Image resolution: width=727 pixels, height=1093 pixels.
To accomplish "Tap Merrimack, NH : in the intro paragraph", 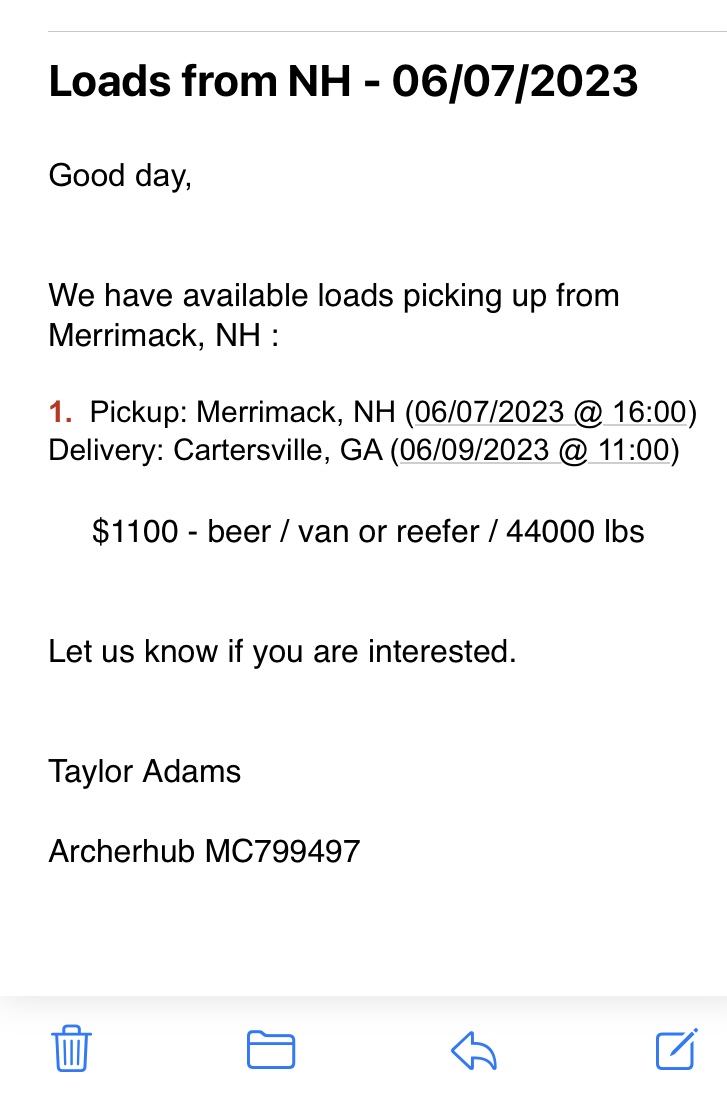I will (x=164, y=335).
